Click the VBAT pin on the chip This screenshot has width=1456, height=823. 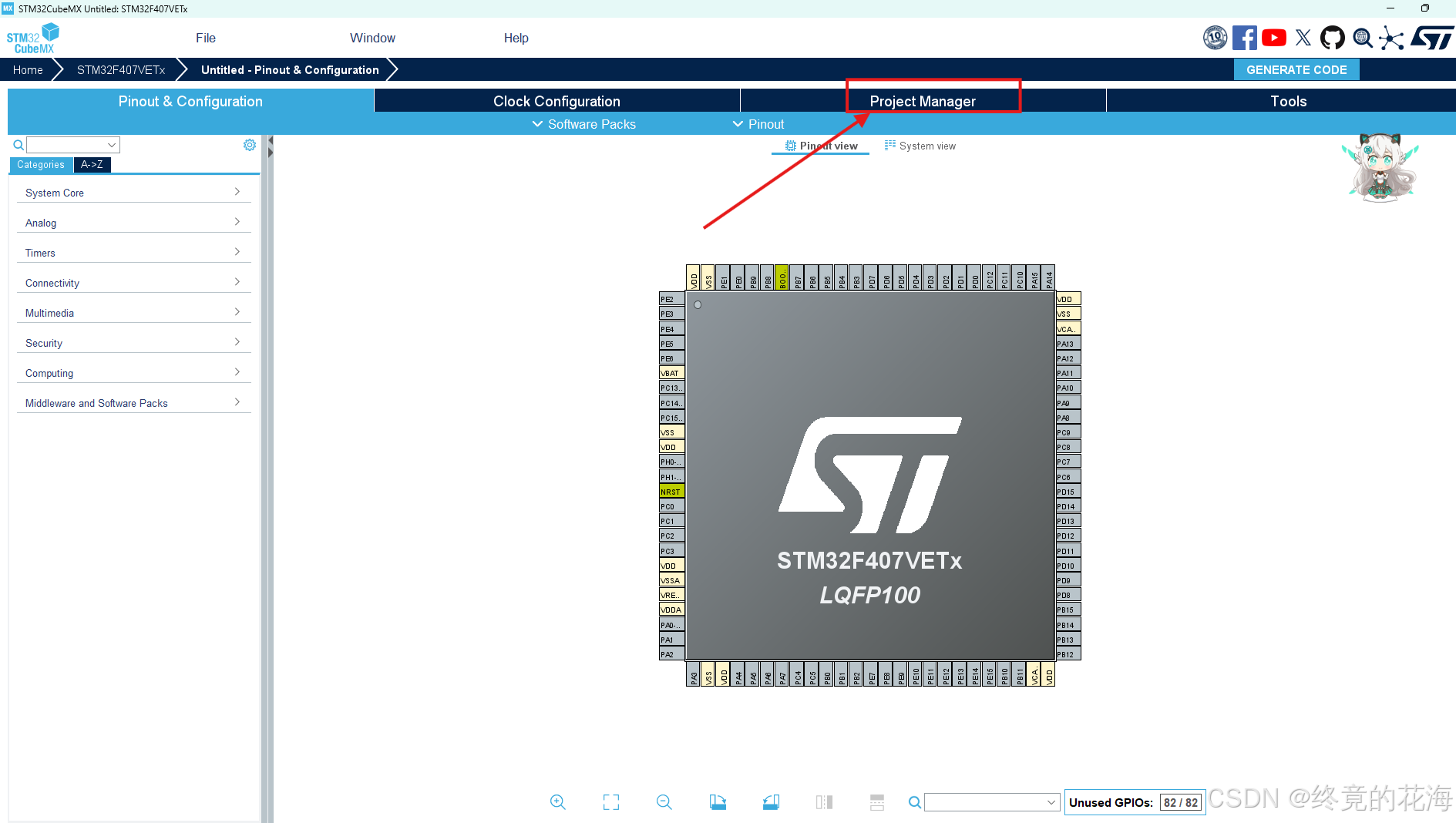671,373
